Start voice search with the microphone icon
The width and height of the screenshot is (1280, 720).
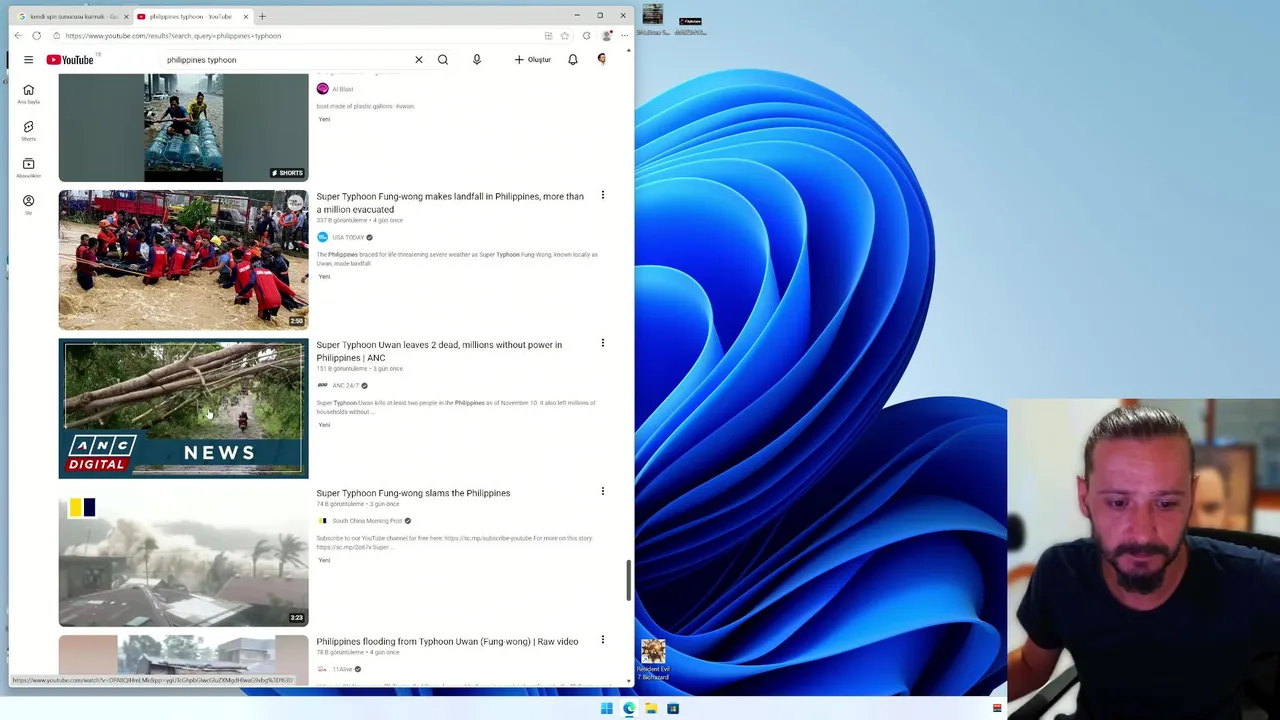click(x=477, y=60)
